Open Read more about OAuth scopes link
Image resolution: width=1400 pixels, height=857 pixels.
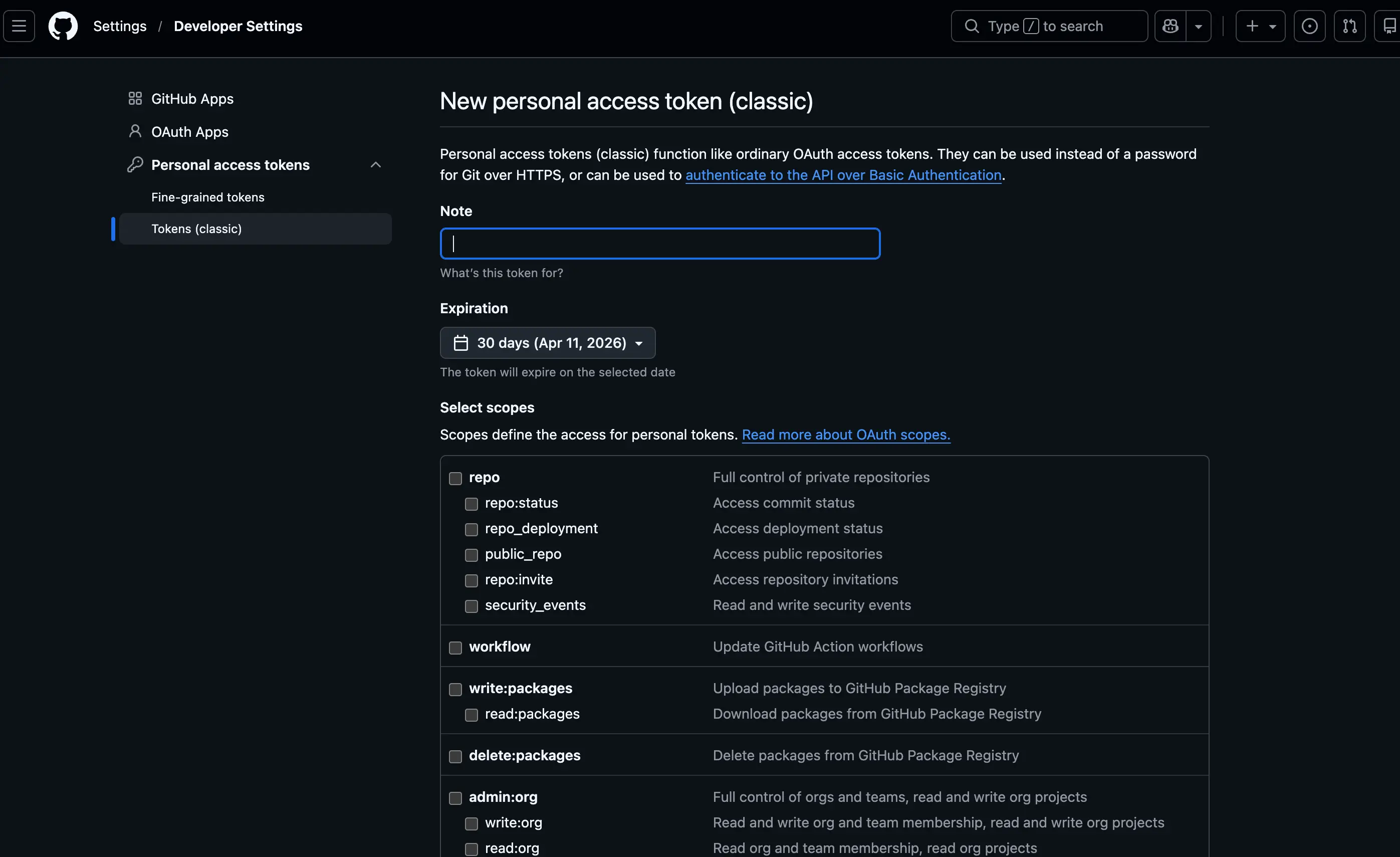coord(846,435)
